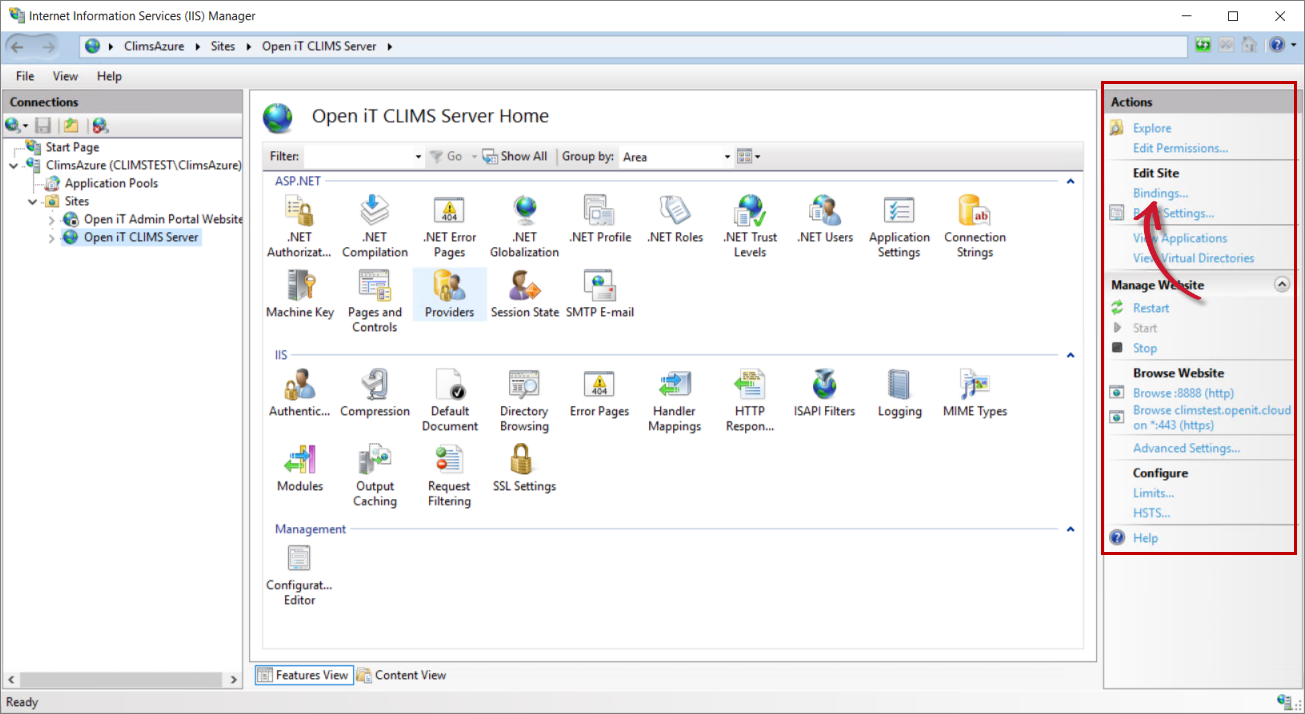Open the Providers feature

(x=449, y=293)
